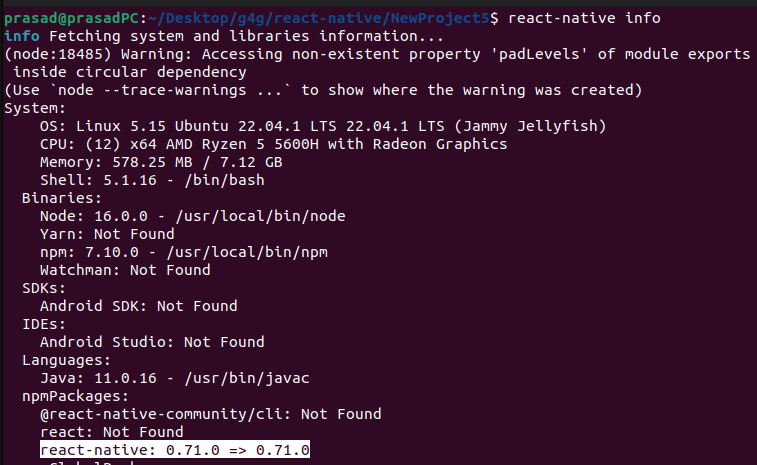Screen dimensions: 757x465
Task: Click the node --trace-warnings hint line
Action: (x=323, y=90)
